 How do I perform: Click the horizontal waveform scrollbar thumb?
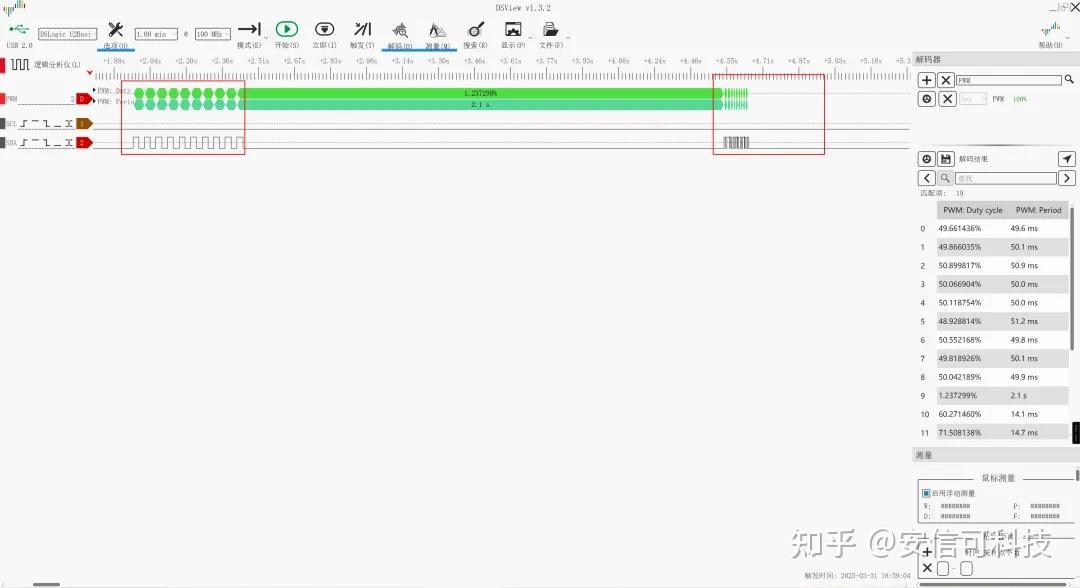tap(46, 585)
